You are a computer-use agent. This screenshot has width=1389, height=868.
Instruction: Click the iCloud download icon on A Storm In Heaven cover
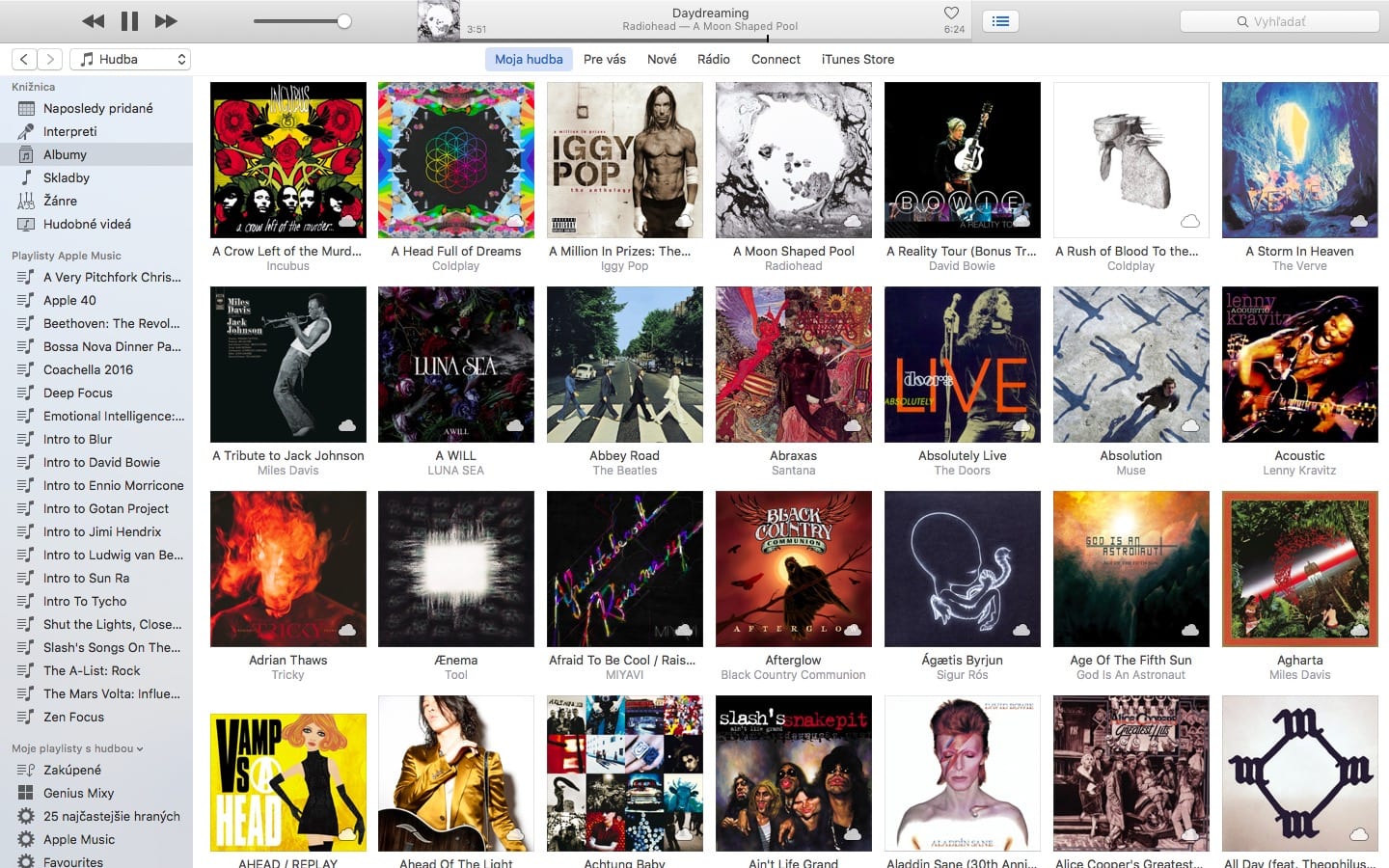1359,221
